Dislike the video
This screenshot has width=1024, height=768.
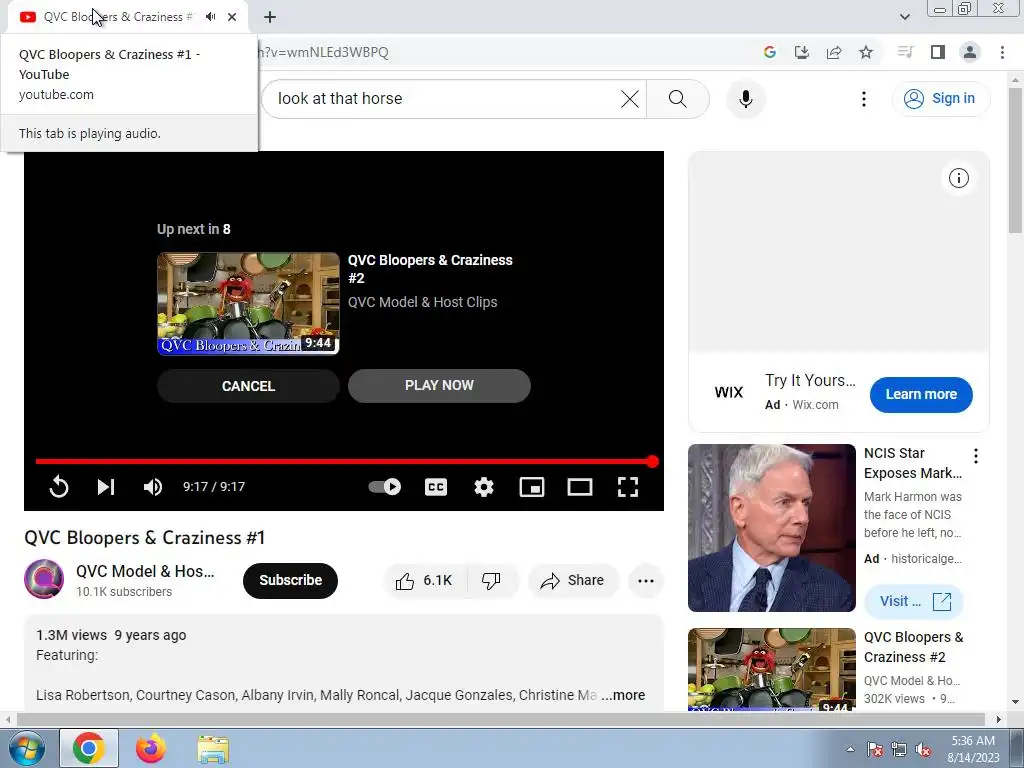pos(491,581)
